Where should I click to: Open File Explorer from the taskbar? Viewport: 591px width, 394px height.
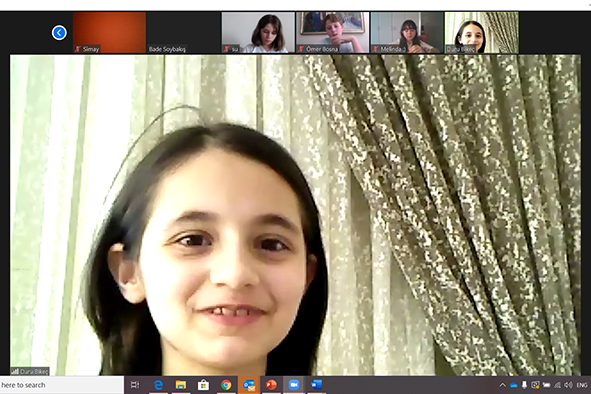pyautogui.click(x=181, y=385)
